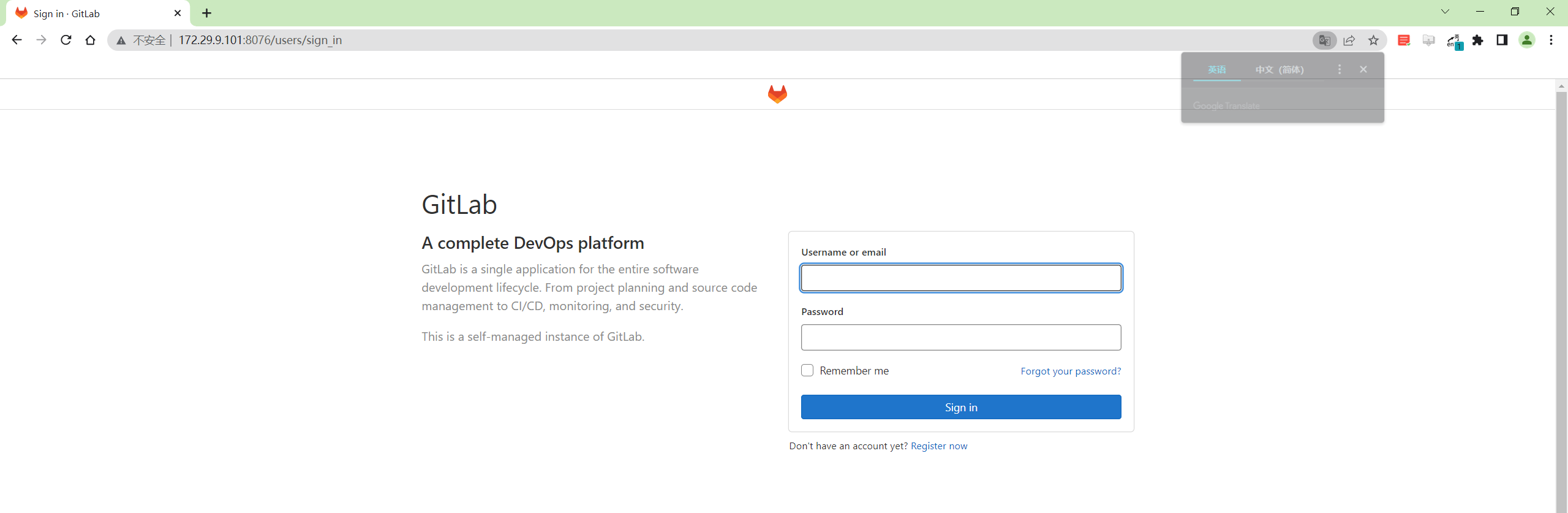Open the Register now link
Screen dimensions: 1568x513
click(939, 446)
